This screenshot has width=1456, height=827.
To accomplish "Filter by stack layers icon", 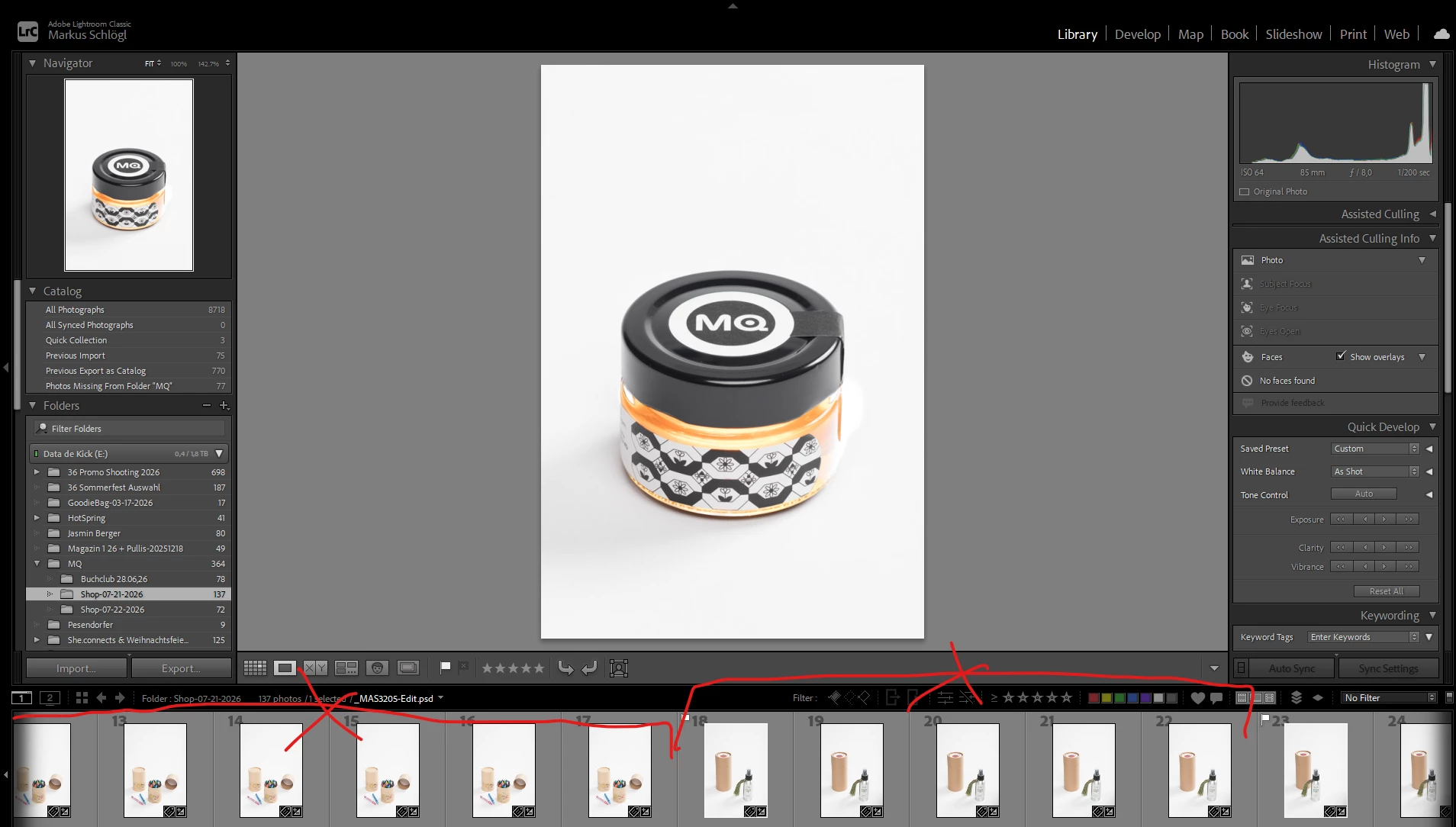I will click(x=1296, y=697).
